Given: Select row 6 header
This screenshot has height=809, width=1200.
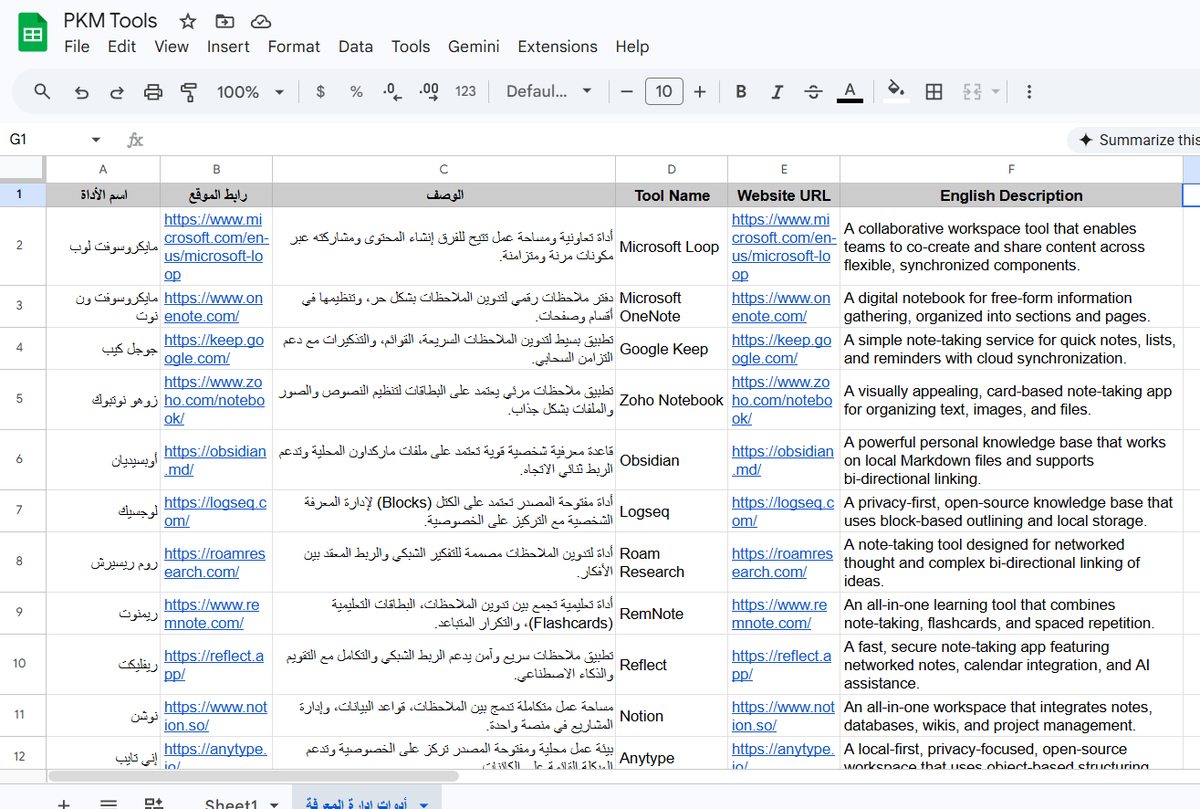Looking at the screenshot, I should coord(20,460).
